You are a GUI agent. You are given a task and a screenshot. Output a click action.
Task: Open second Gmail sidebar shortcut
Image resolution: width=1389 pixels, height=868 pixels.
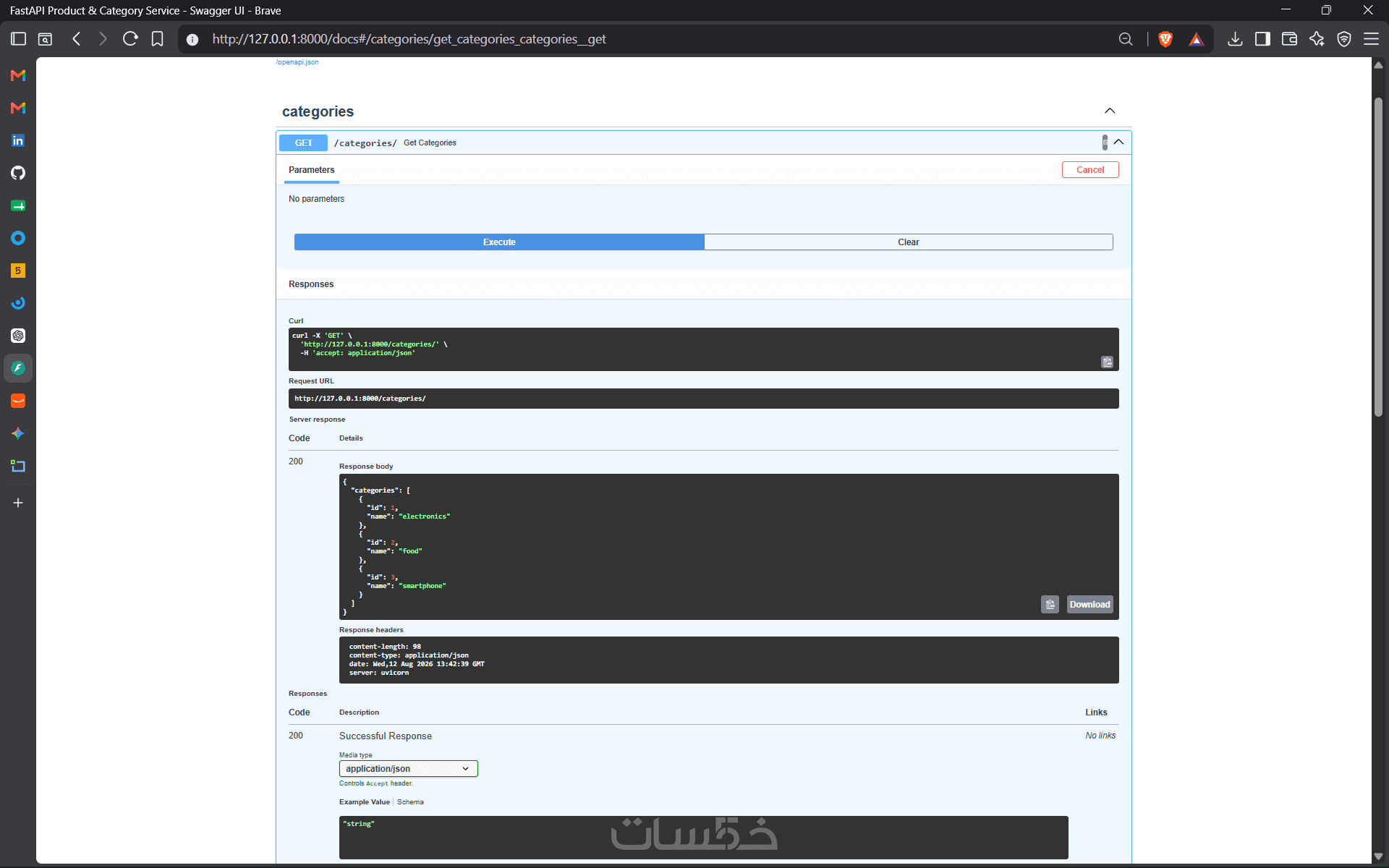18,108
